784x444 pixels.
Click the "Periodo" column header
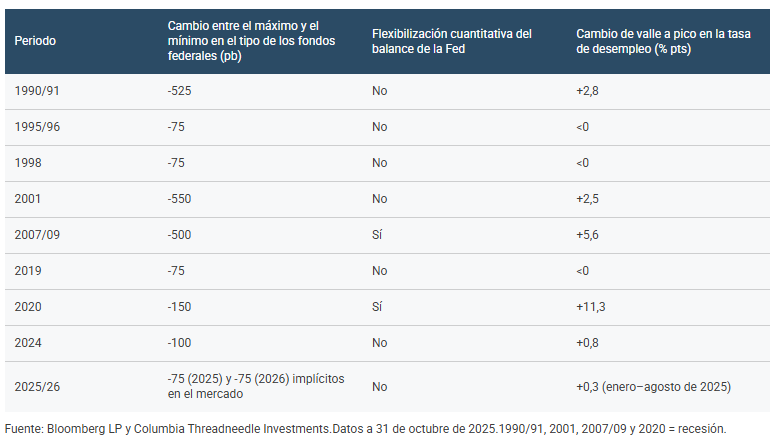(x=36, y=40)
